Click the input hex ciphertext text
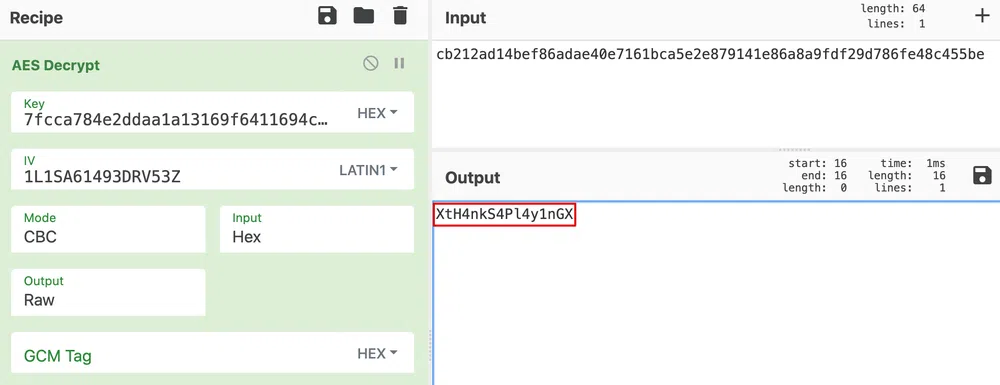Image resolution: width=1000 pixels, height=385 pixels. [x=710, y=55]
